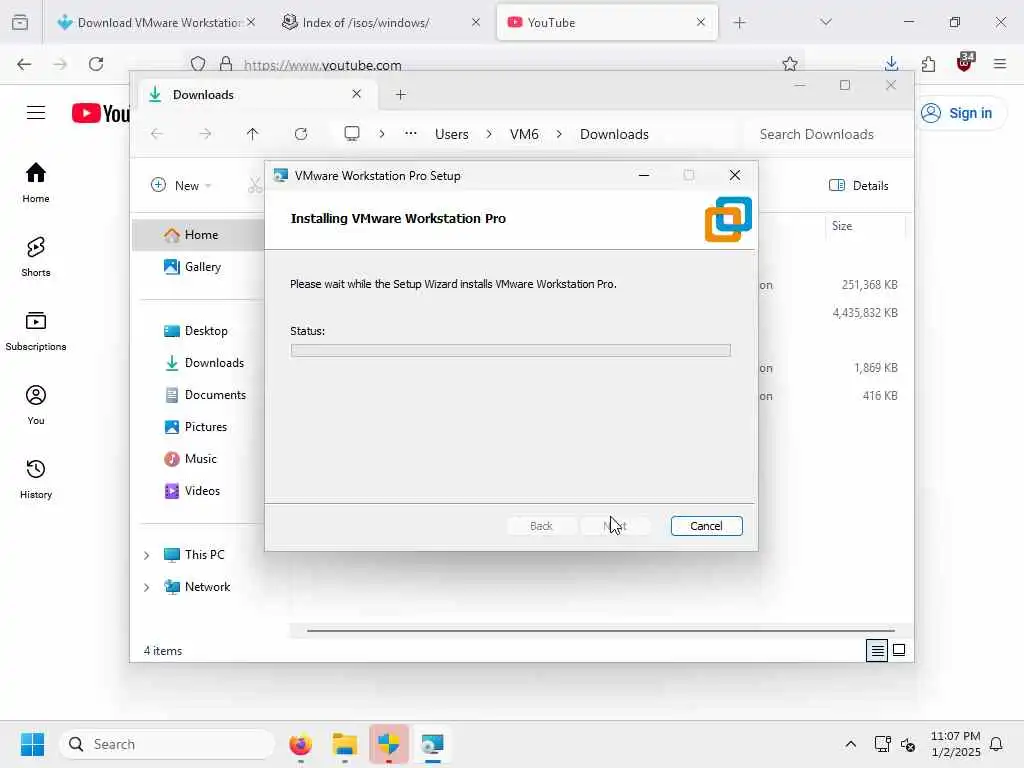Open YouTube History in the sidebar
Image resolution: width=1024 pixels, height=768 pixels.
[36, 479]
